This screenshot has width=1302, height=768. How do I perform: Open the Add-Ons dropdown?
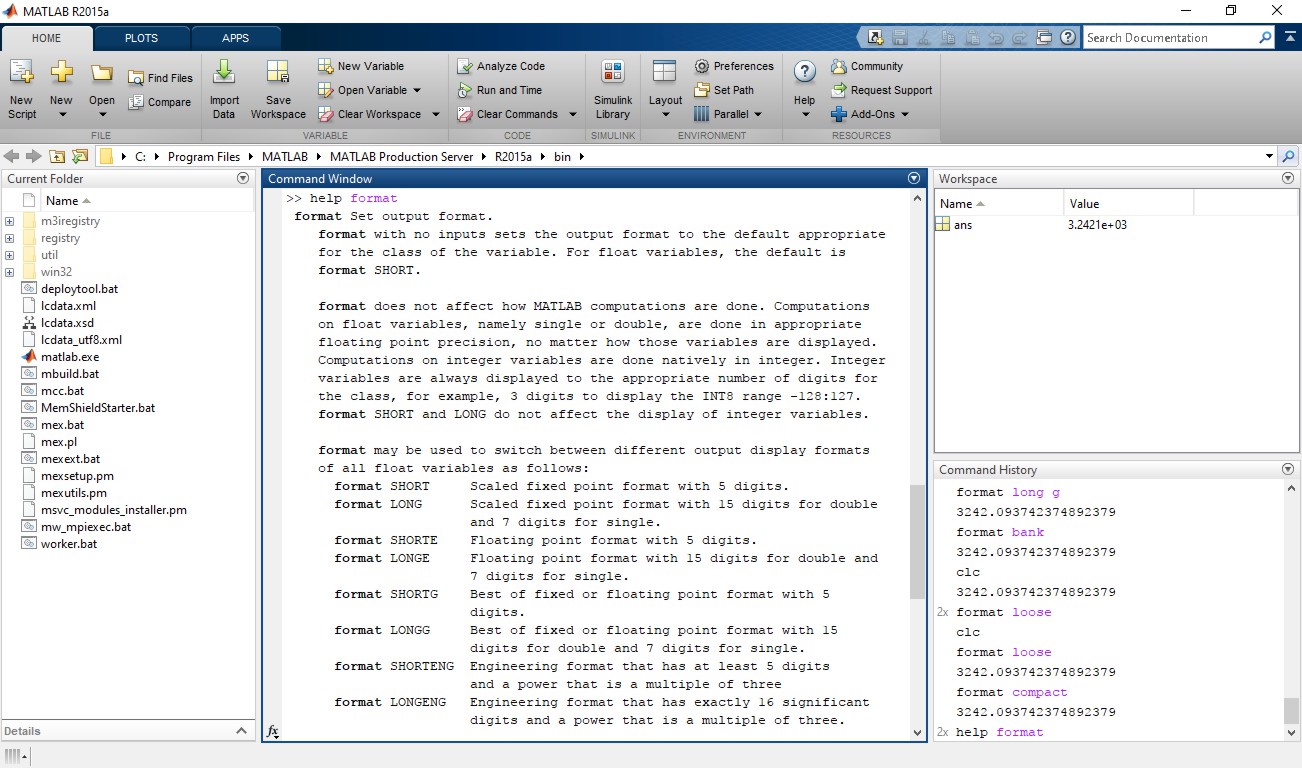tap(905, 114)
